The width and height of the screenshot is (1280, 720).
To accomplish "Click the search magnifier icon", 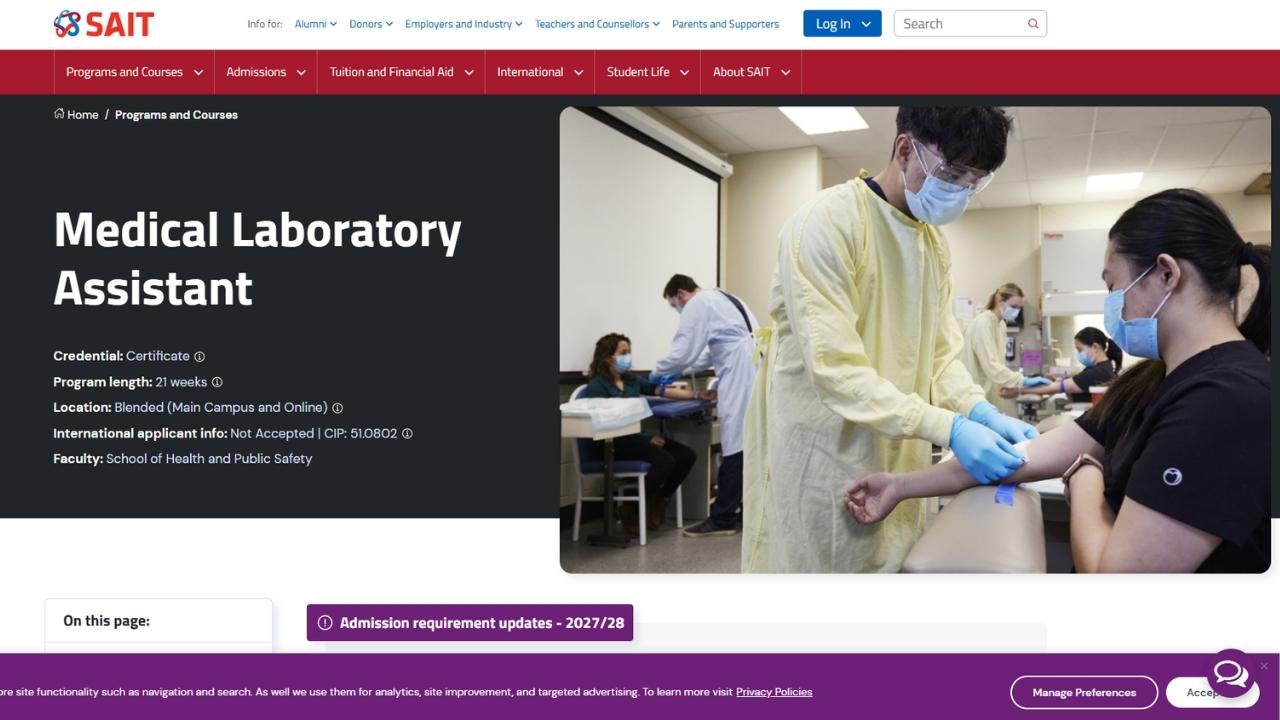I will pyautogui.click(x=1033, y=24).
